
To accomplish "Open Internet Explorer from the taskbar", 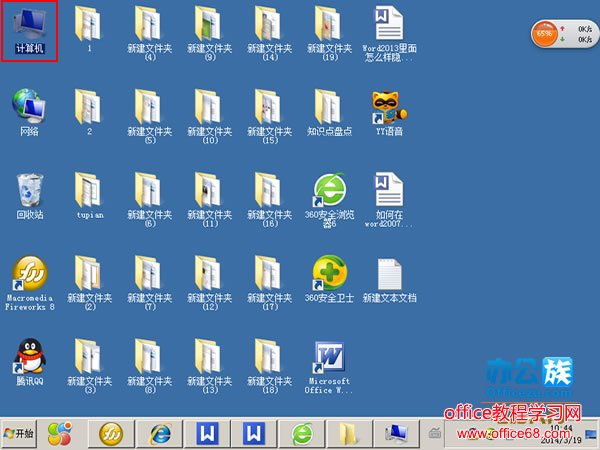I will tap(160, 433).
